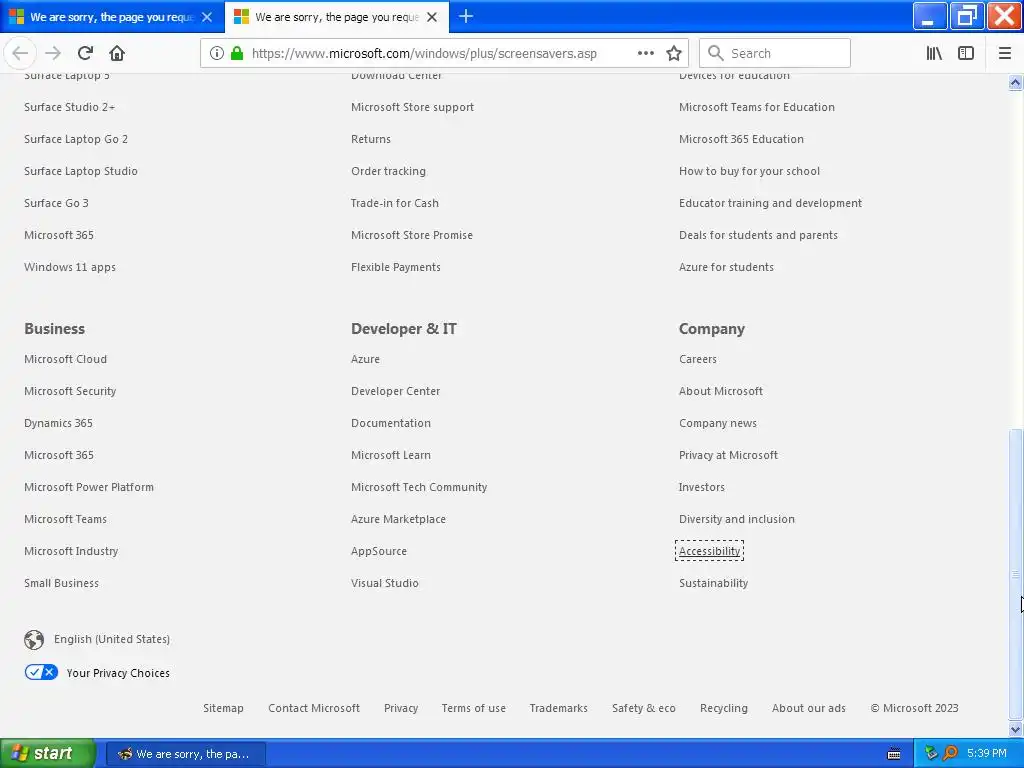Viewport: 1024px width, 768px height.
Task: Open the About our ads link
Action: 808,708
